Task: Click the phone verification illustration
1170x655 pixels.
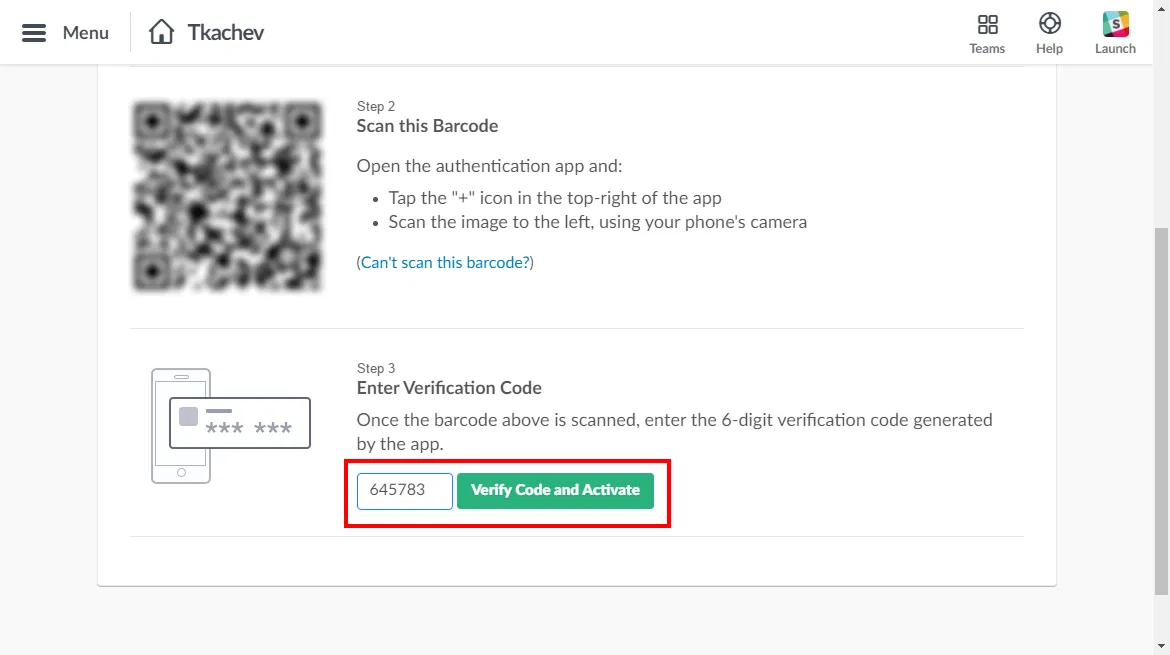Action: (x=230, y=426)
